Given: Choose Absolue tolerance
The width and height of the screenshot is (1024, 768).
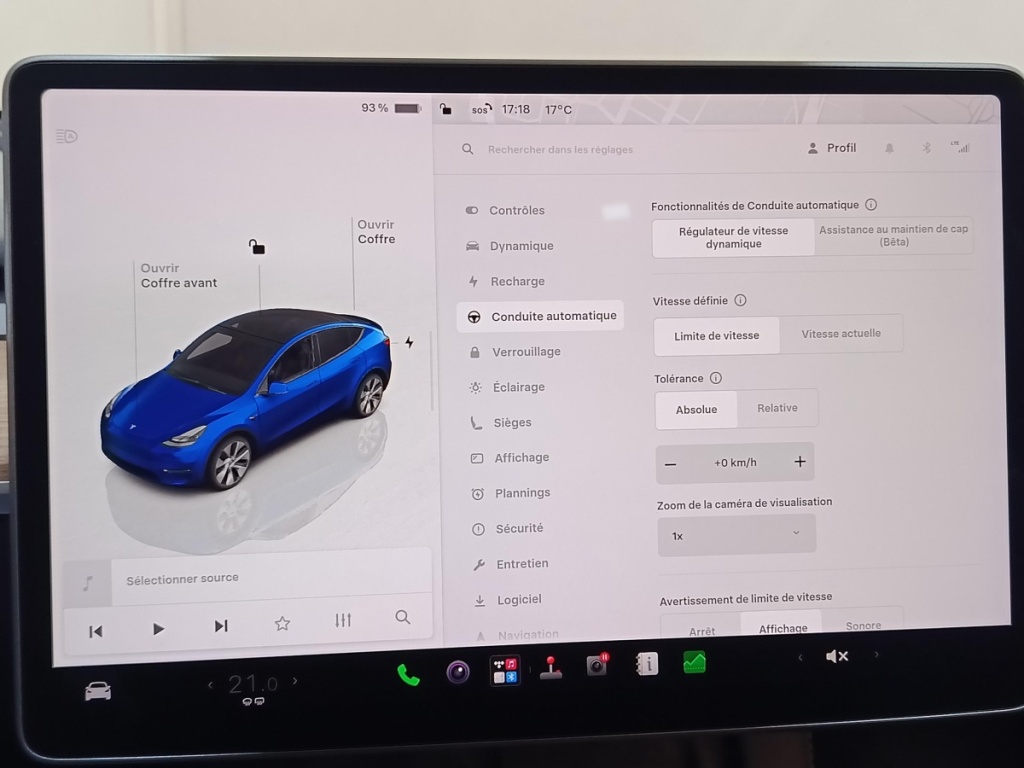Looking at the screenshot, I should 696,409.
